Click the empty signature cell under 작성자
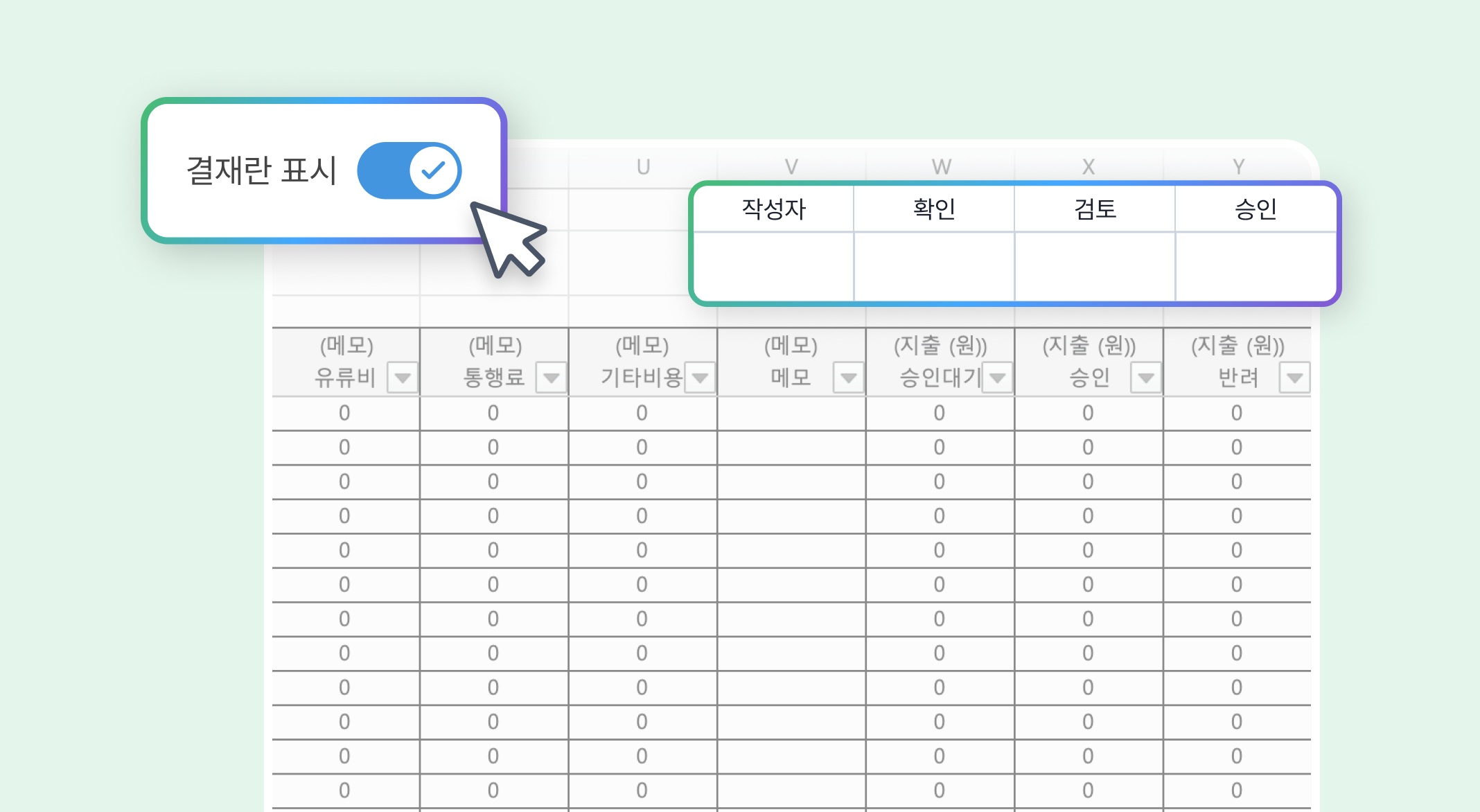The width and height of the screenshot is (1480, 812). [774, 266]
